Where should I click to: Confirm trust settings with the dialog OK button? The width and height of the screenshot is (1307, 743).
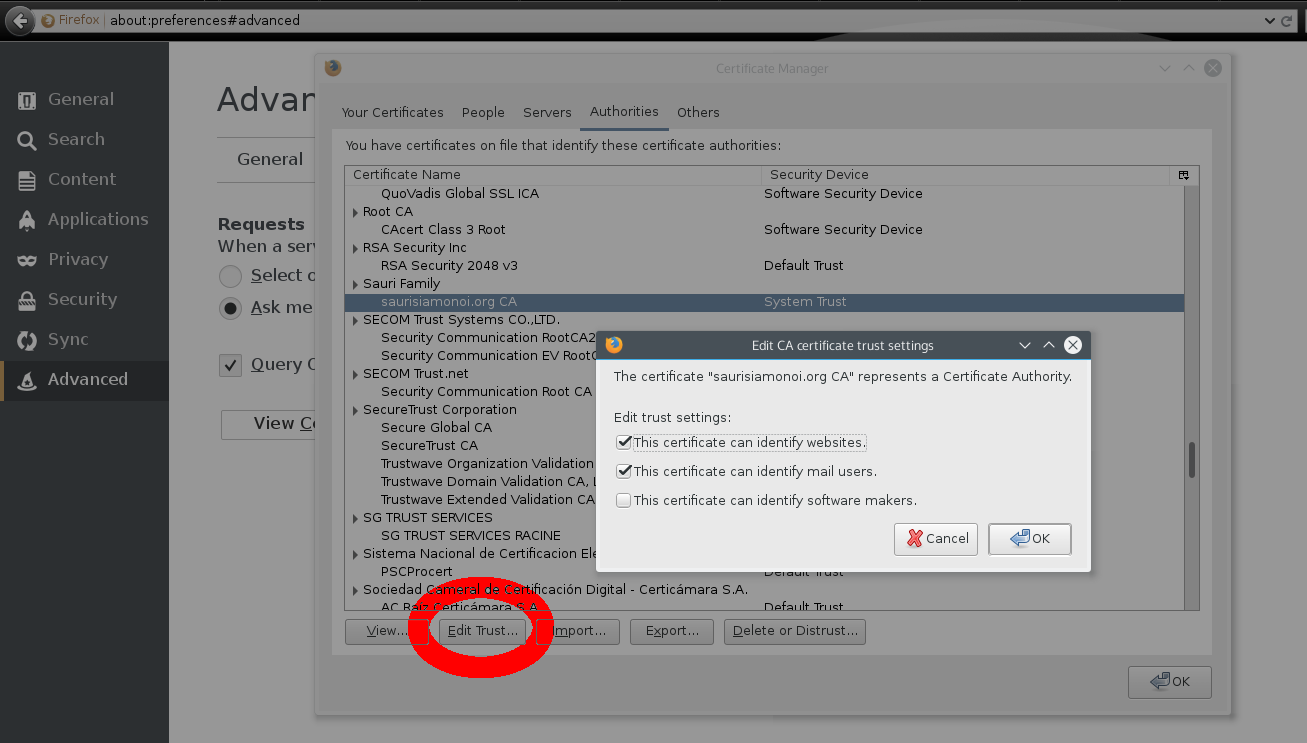tap(1029, 538)
